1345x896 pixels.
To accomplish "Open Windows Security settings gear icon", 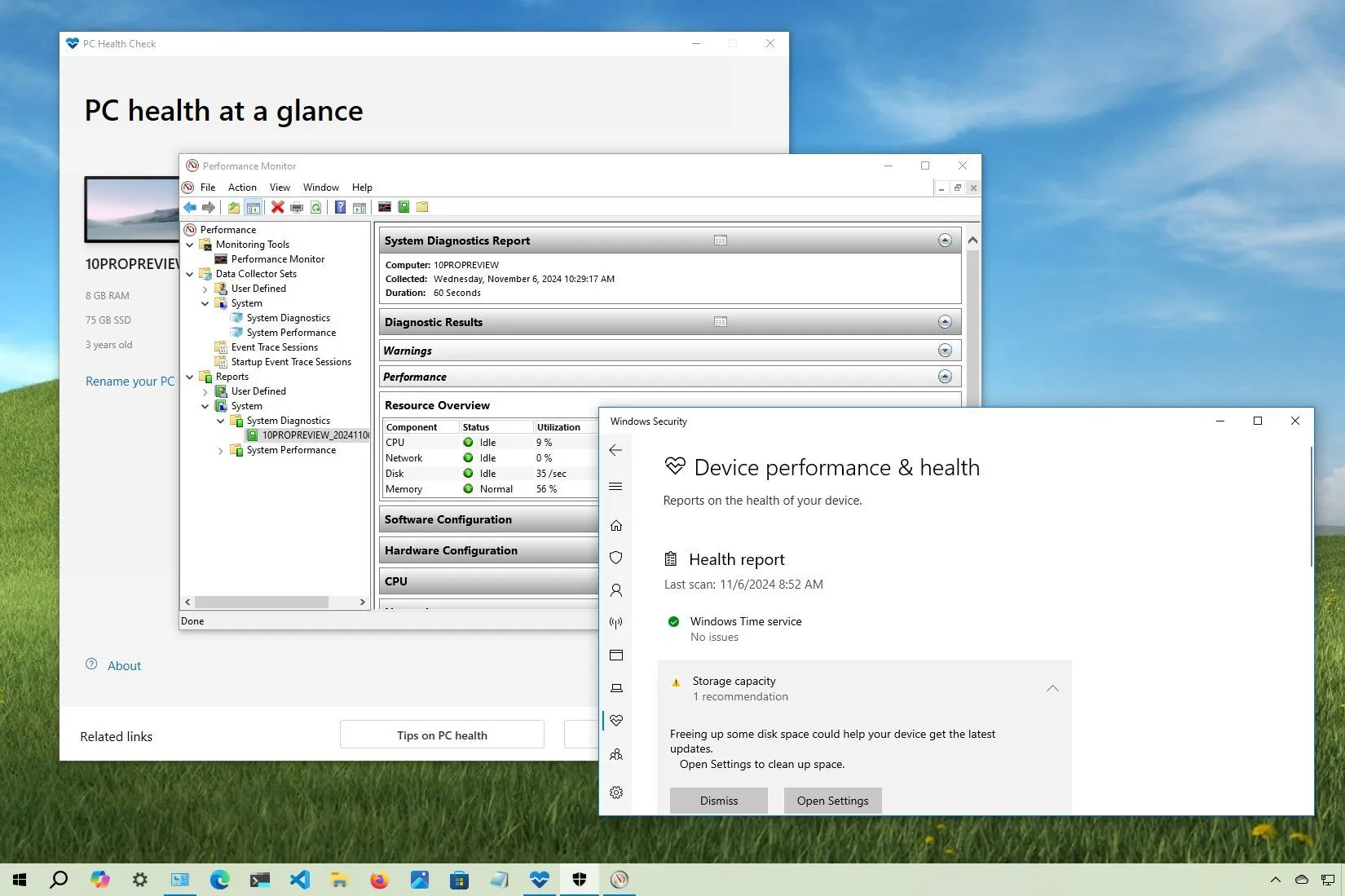I will coord(616,792).
